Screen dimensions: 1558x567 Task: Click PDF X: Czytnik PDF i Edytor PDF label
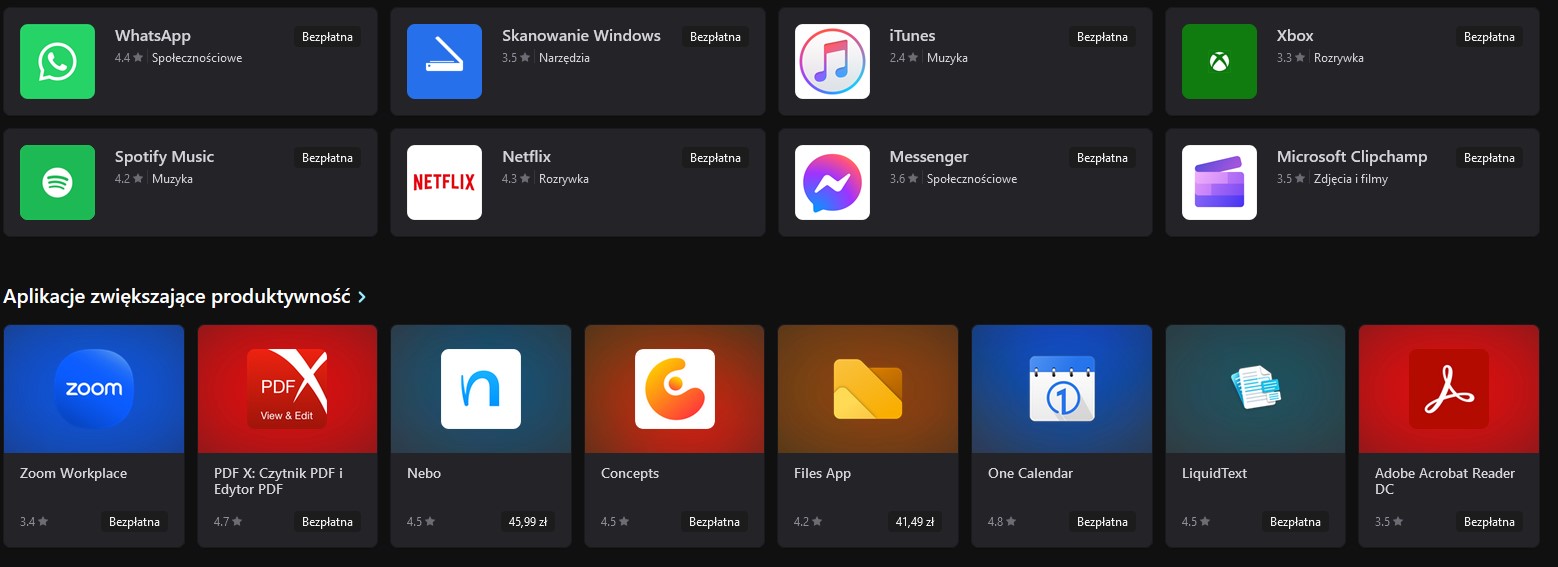click(x=278, y=482)
